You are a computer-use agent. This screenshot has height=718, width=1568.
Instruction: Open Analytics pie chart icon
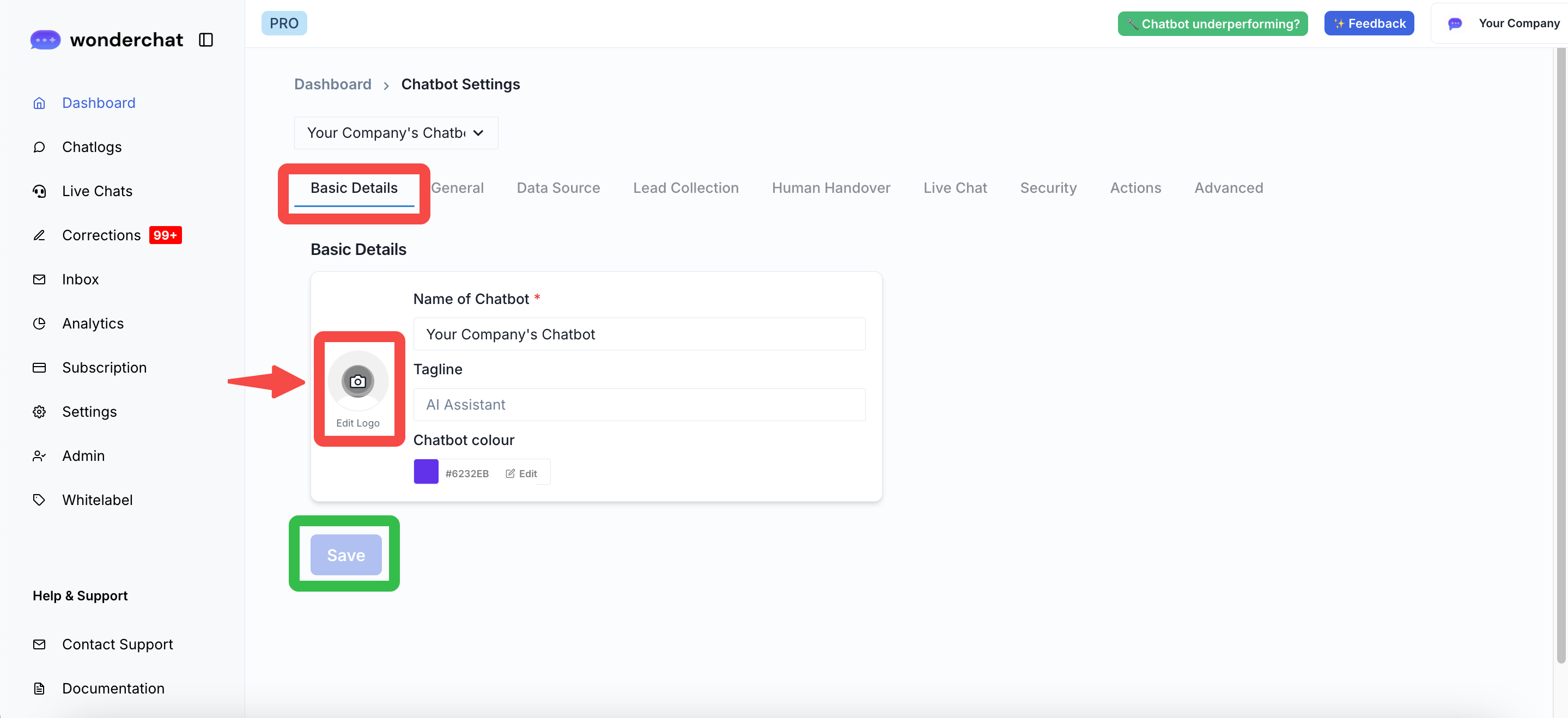pos(40,324)
